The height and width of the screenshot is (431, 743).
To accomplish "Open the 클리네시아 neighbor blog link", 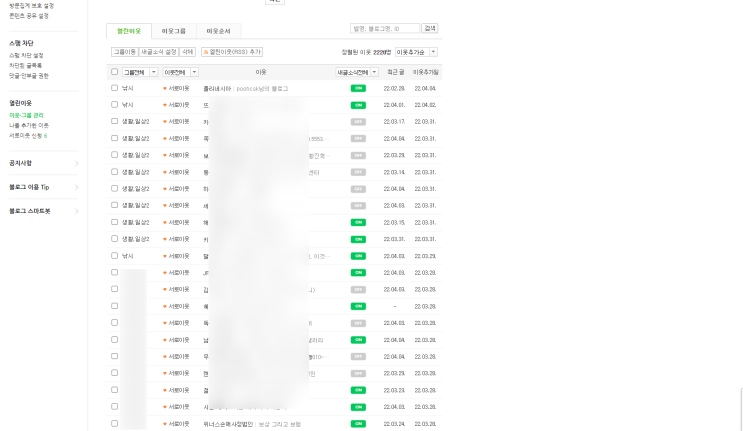I will click(217, 89).
